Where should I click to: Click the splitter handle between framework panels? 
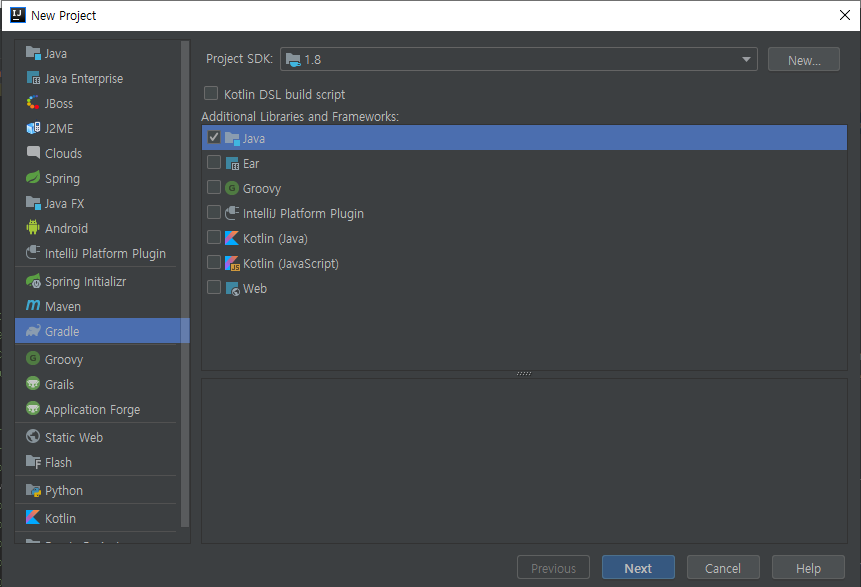pyautogui.click(x=524, y=373)
